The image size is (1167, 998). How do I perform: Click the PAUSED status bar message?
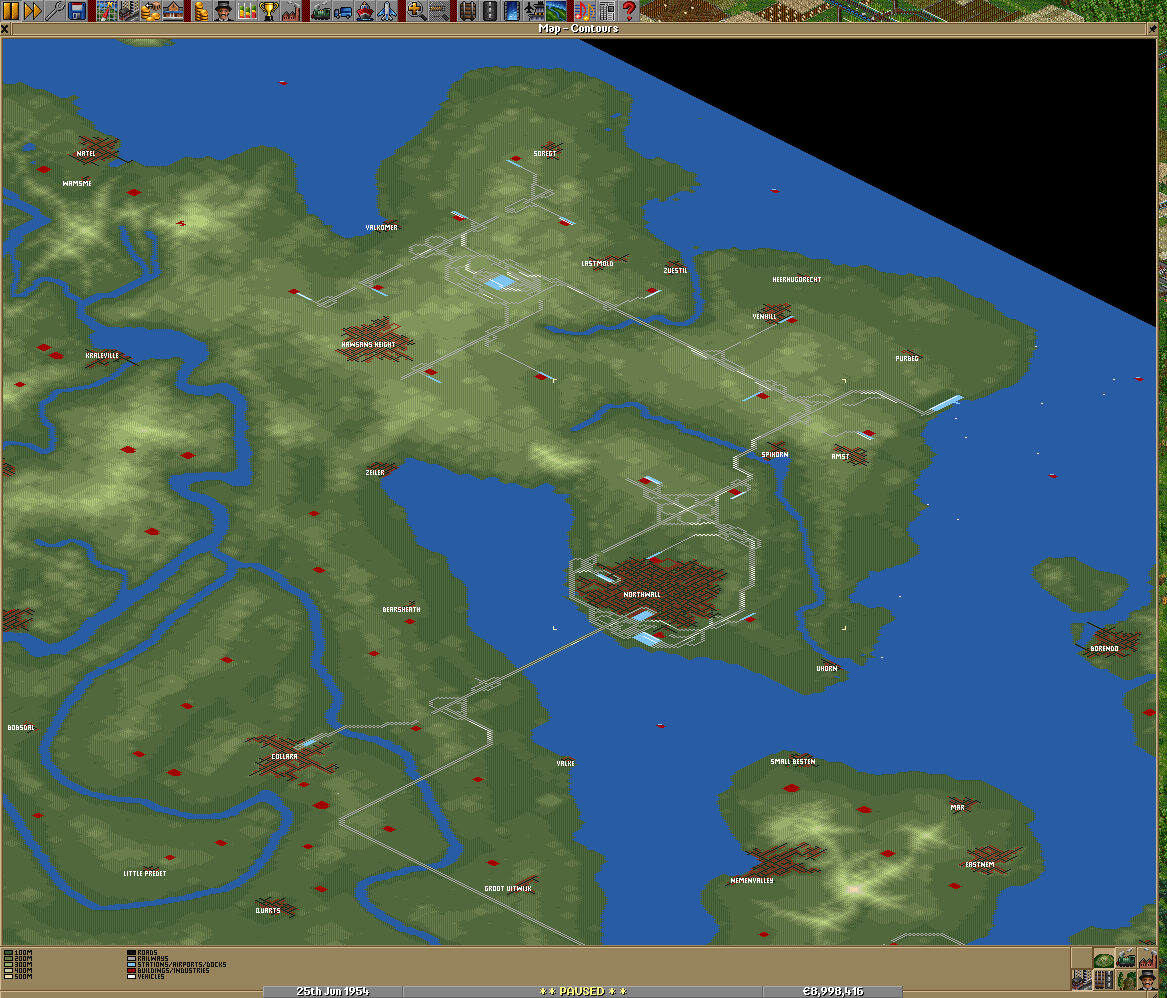[583, 991]
